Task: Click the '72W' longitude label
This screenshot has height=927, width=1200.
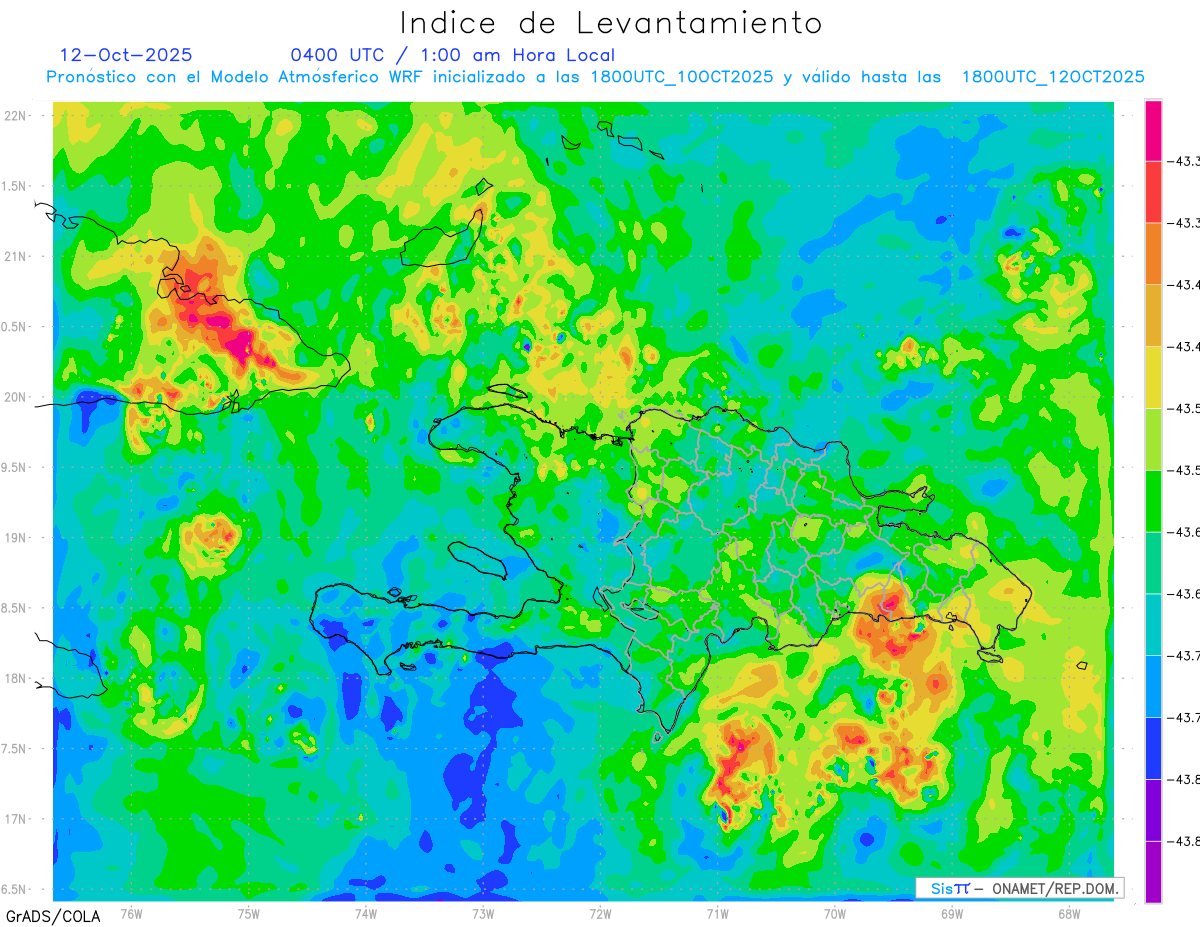Action: click(600, 914)
